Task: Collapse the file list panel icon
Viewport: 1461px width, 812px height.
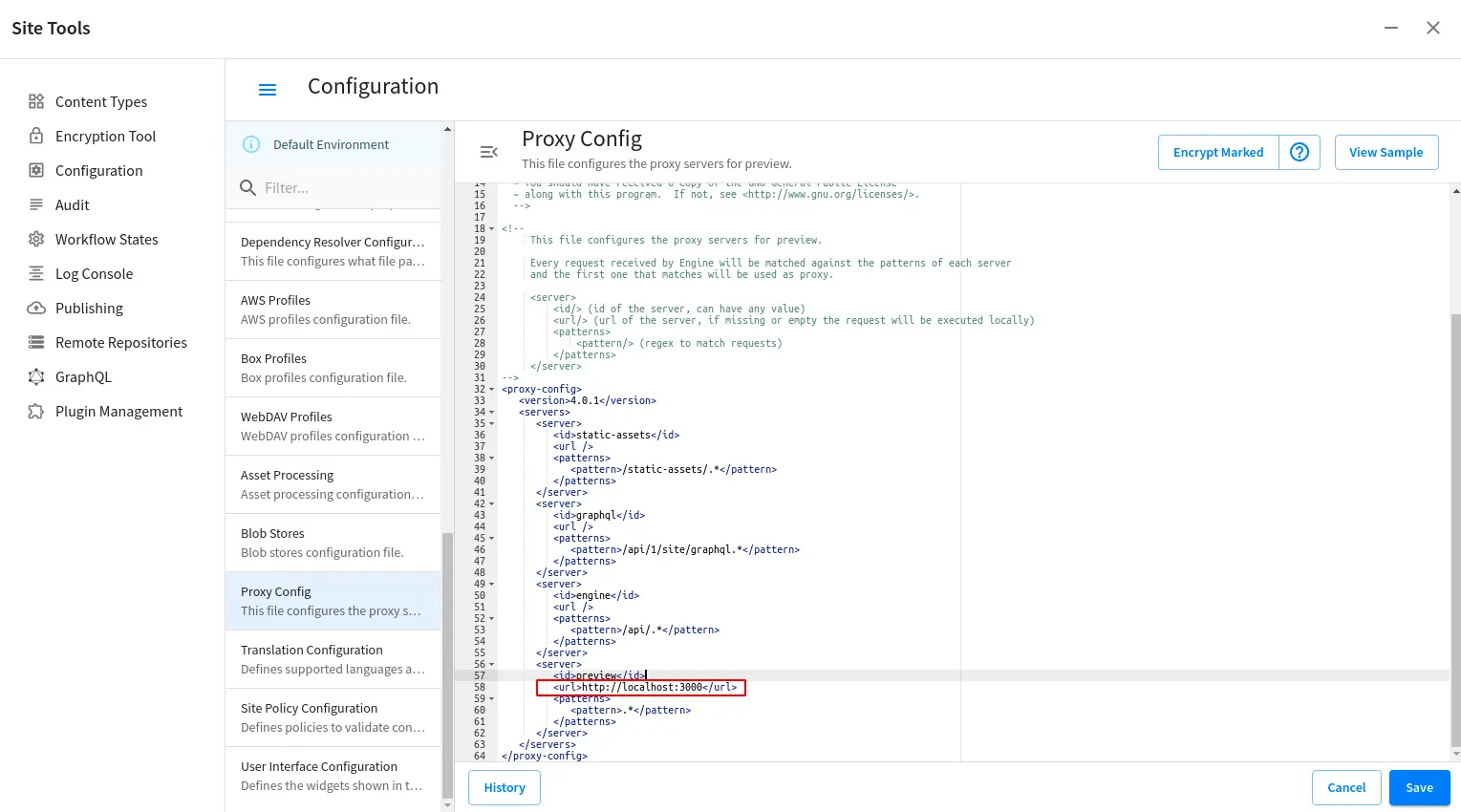Action: point(488,152)
